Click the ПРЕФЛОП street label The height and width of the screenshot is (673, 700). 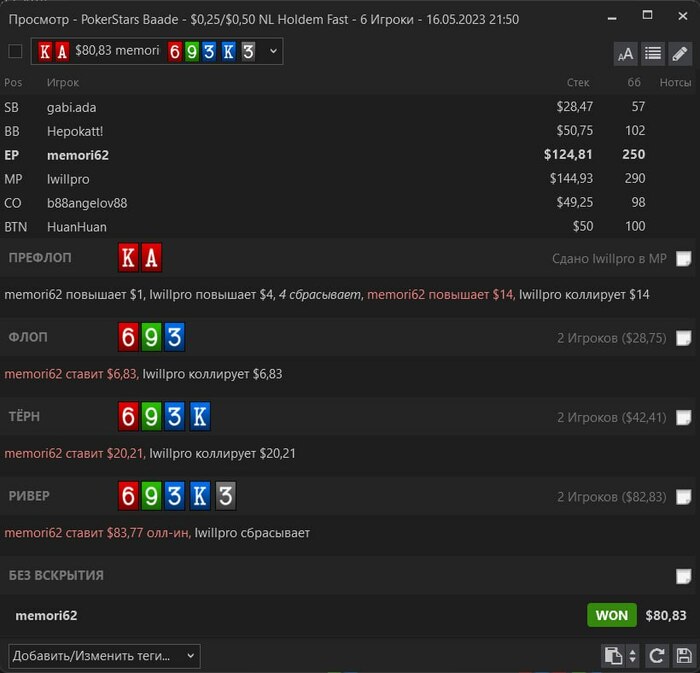tap(40, 258)
